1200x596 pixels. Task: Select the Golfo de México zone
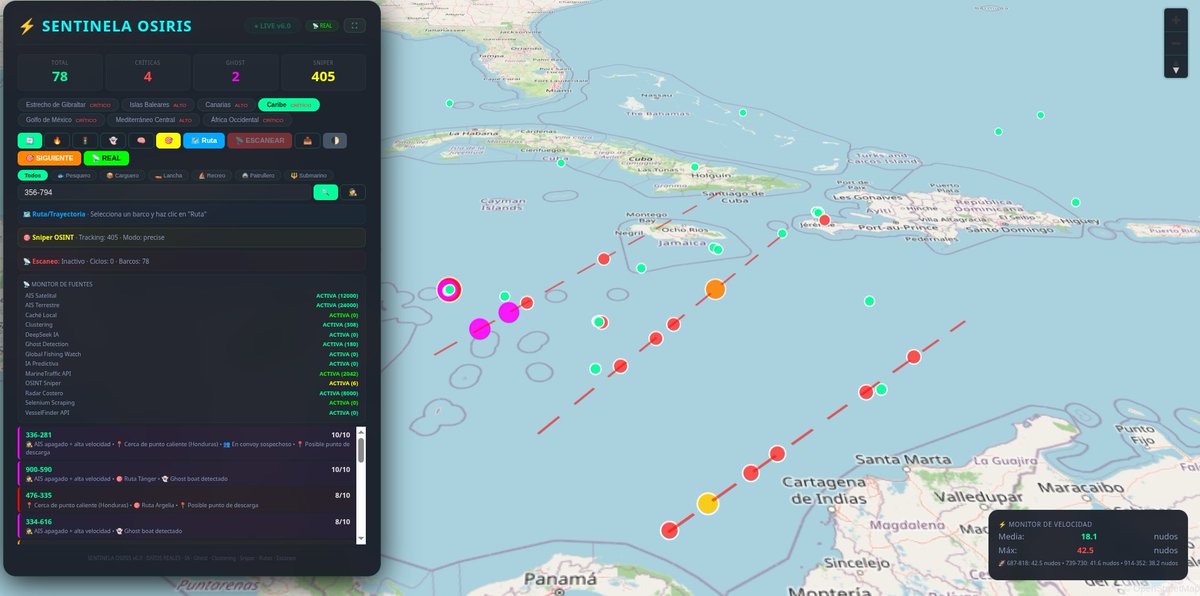pyautogui.click(x=61, y=120)
